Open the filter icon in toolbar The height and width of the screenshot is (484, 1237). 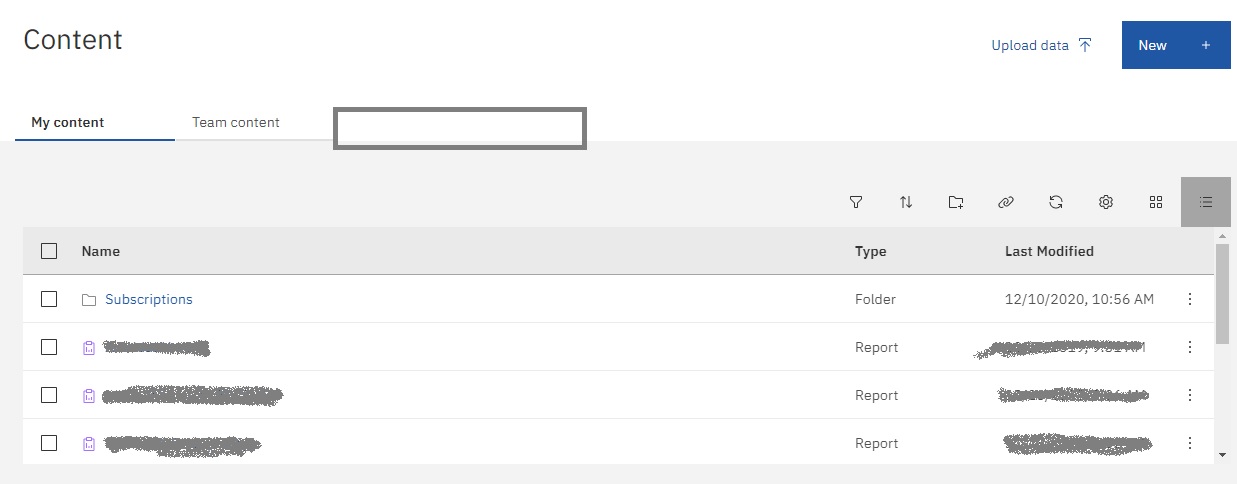coord(856,202)
